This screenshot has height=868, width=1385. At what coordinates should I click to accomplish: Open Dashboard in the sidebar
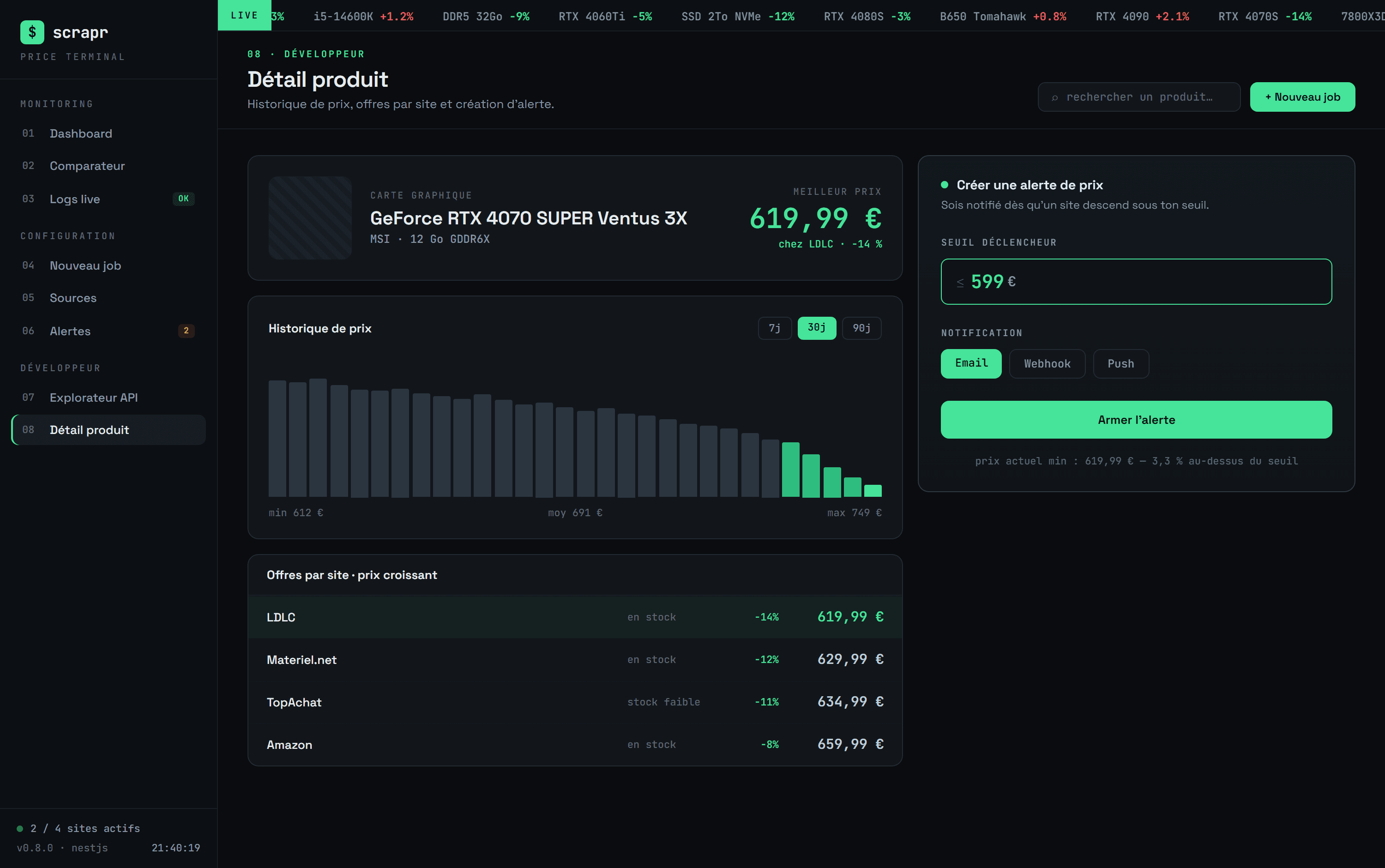click(108, 133)
